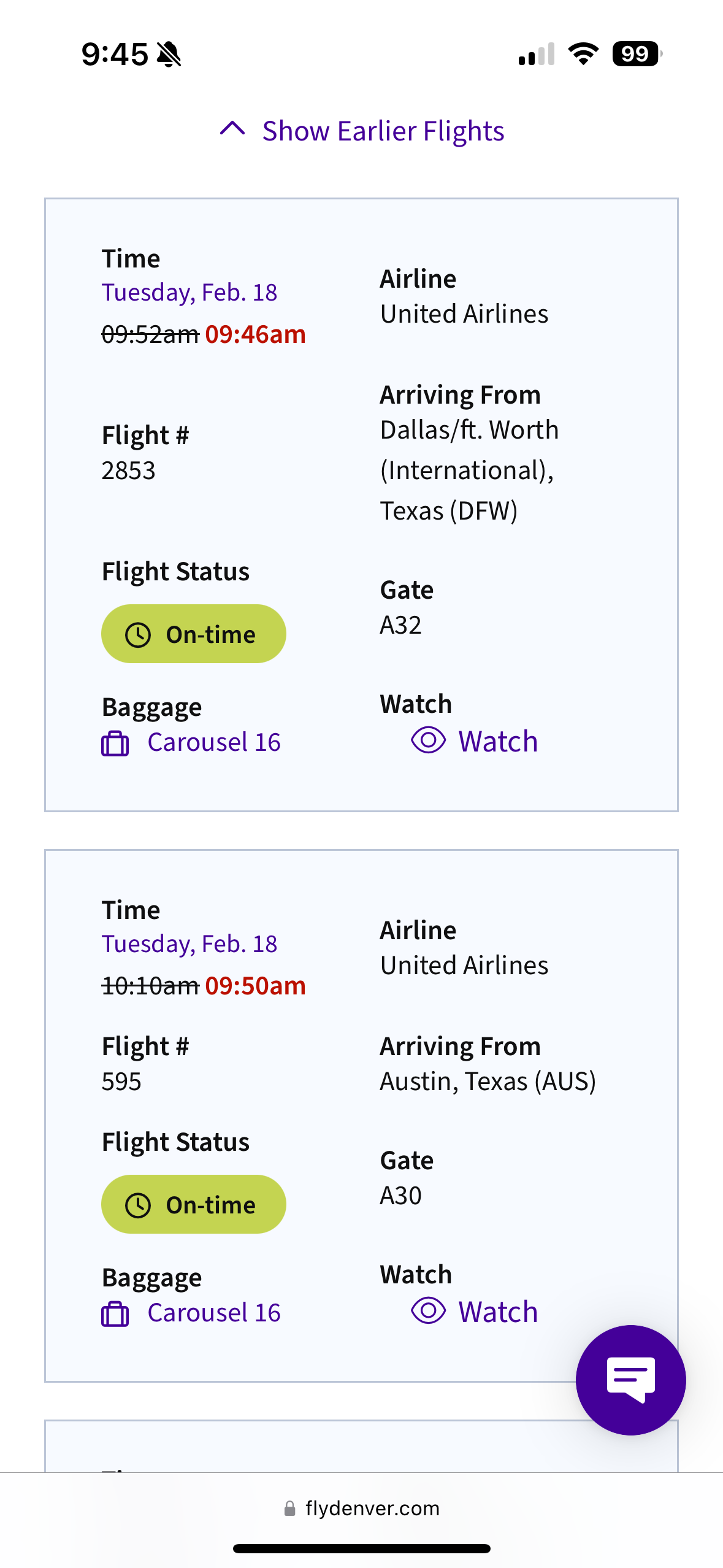723x1568 pixels.
Task: Tap the On-time status badge for flight 595
Action: coord(194,1204)
